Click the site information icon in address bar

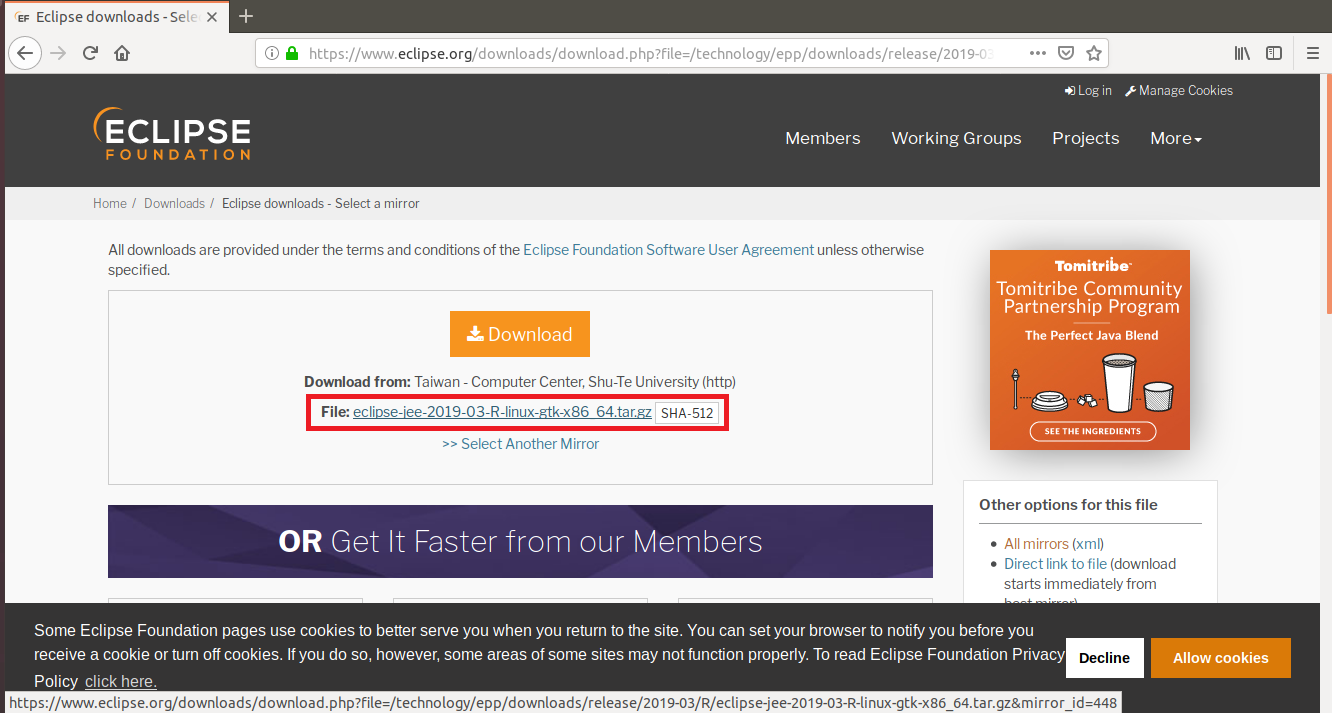tap(272, 53)
